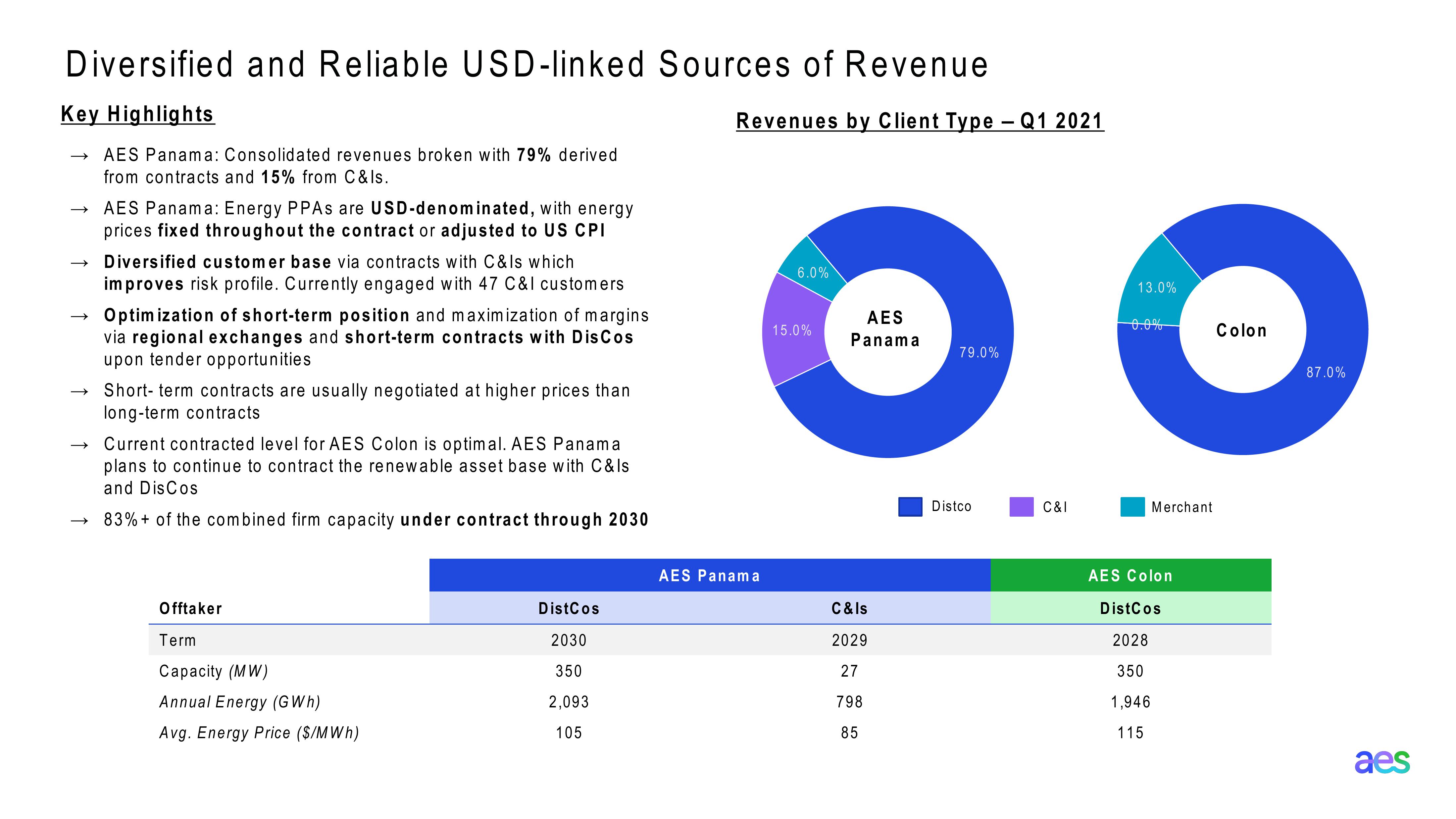
Task: Click the bold text 'Optimization of short-term position'
Action: coord(257,315)
